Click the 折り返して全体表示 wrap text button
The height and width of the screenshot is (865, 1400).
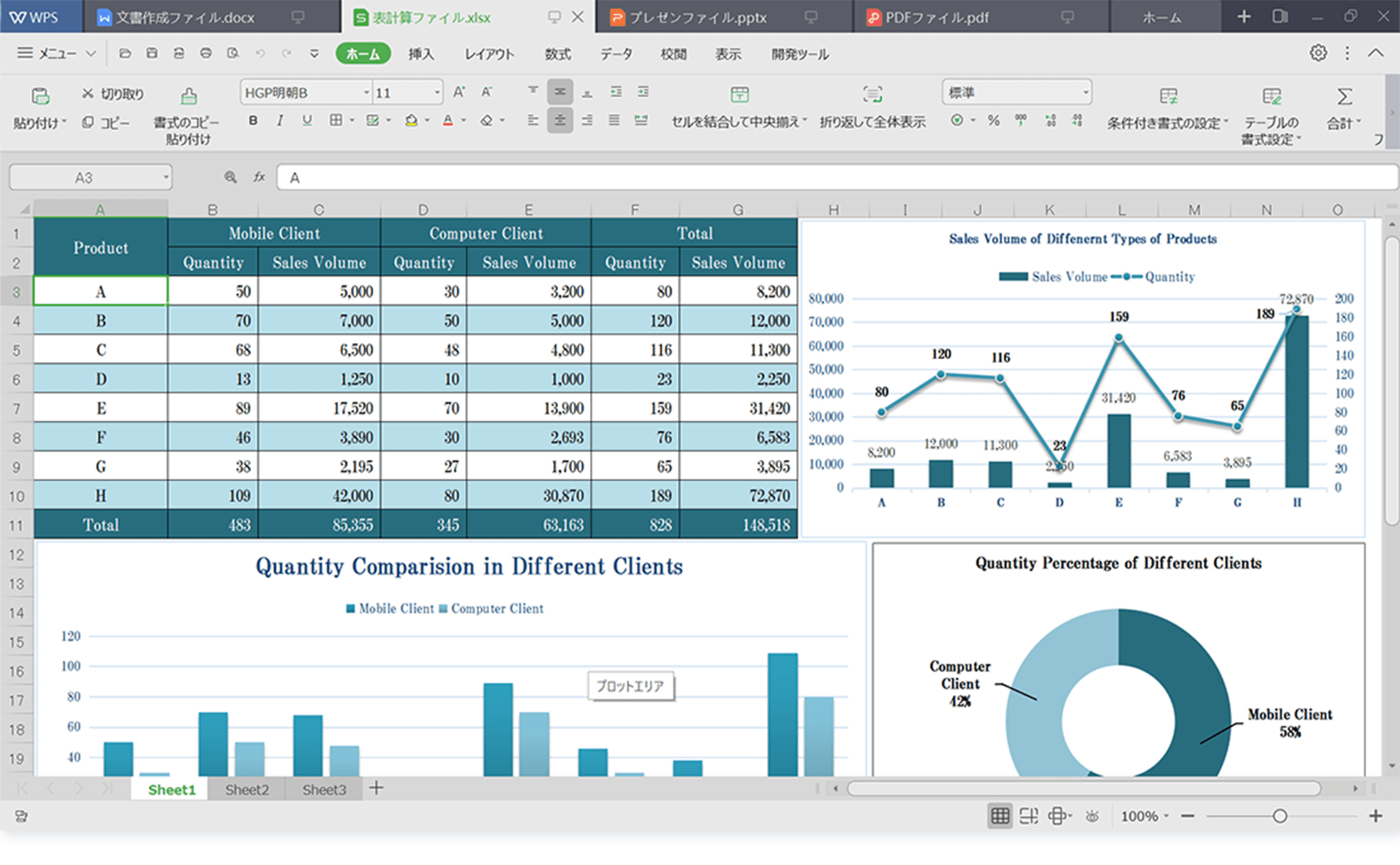(x=872, y=121)
